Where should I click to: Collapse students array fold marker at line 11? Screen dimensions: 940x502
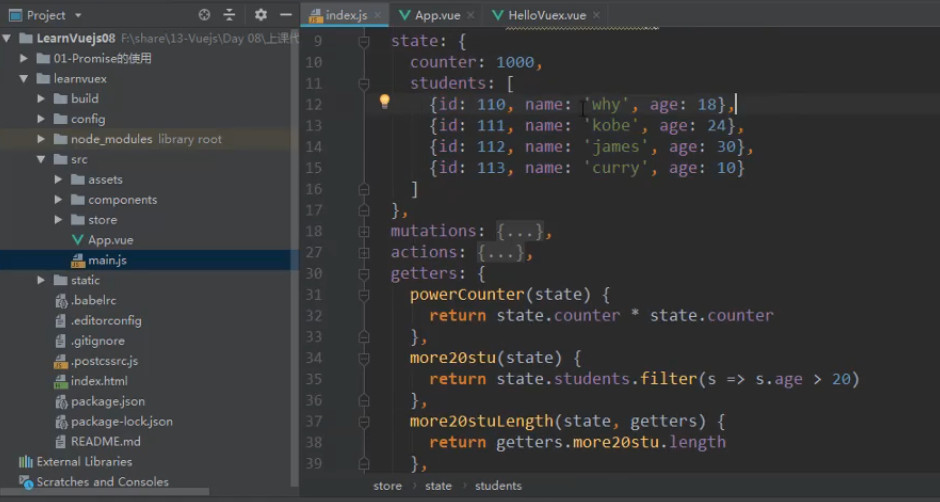pos(364,83)
